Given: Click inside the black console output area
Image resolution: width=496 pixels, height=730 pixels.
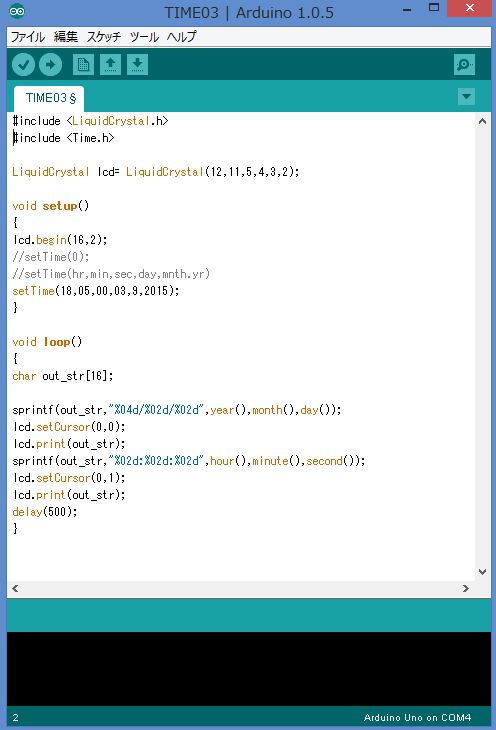Looking at the screenshot, I should coord(249,669).
